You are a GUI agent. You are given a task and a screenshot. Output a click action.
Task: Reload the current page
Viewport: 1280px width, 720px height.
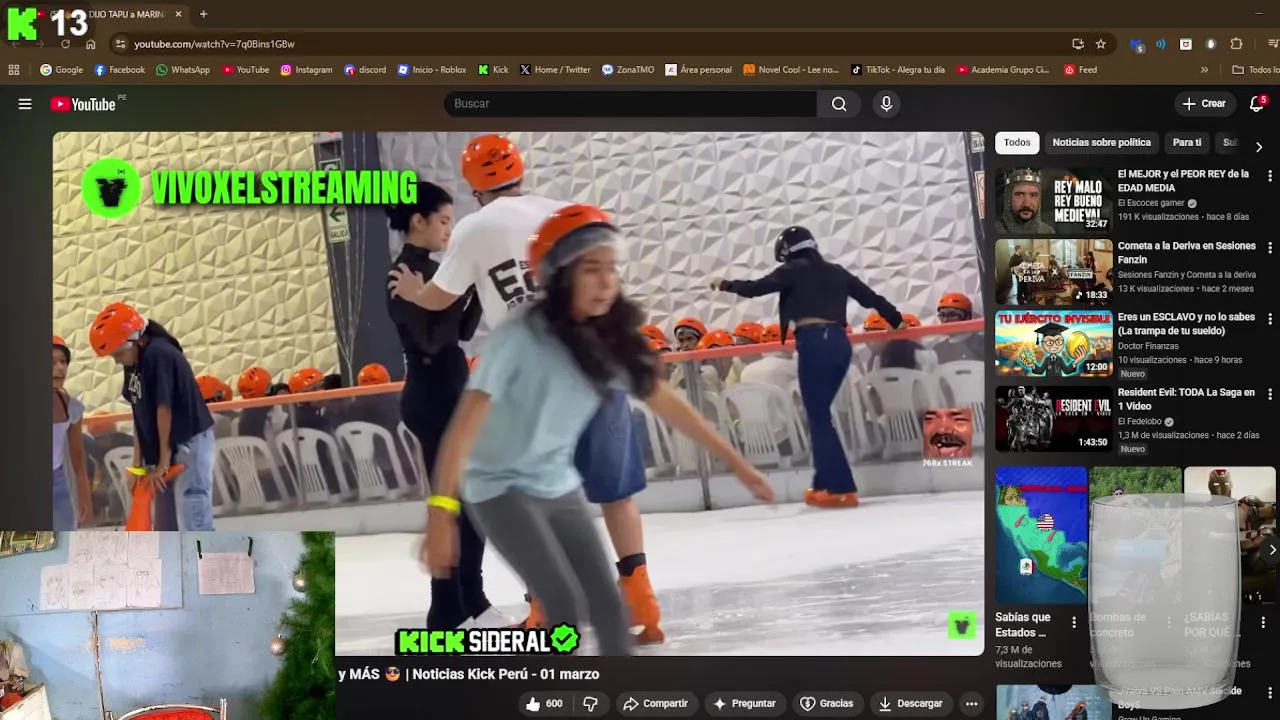65,44
